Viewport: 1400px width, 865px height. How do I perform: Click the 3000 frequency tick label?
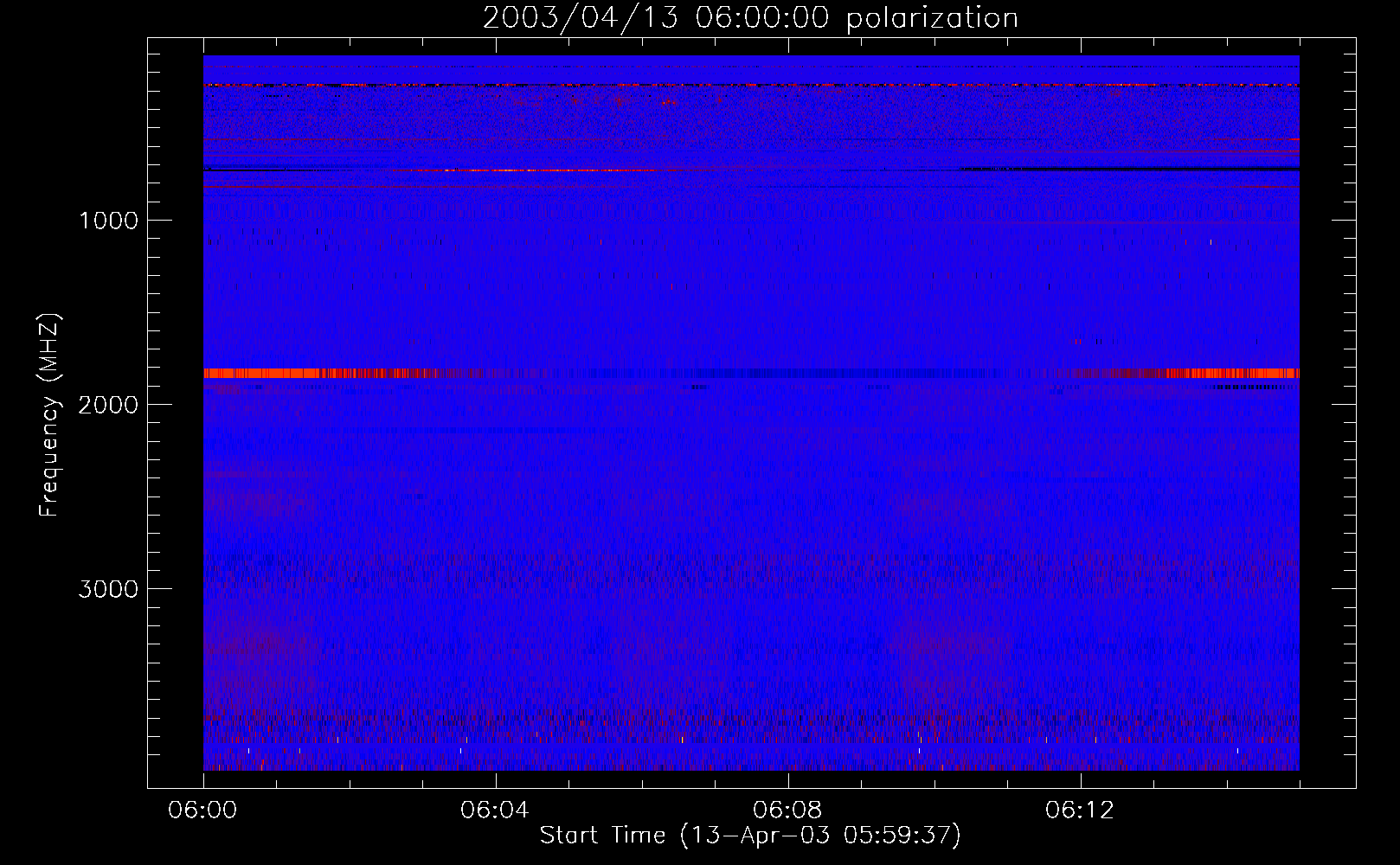click(108, 589)
